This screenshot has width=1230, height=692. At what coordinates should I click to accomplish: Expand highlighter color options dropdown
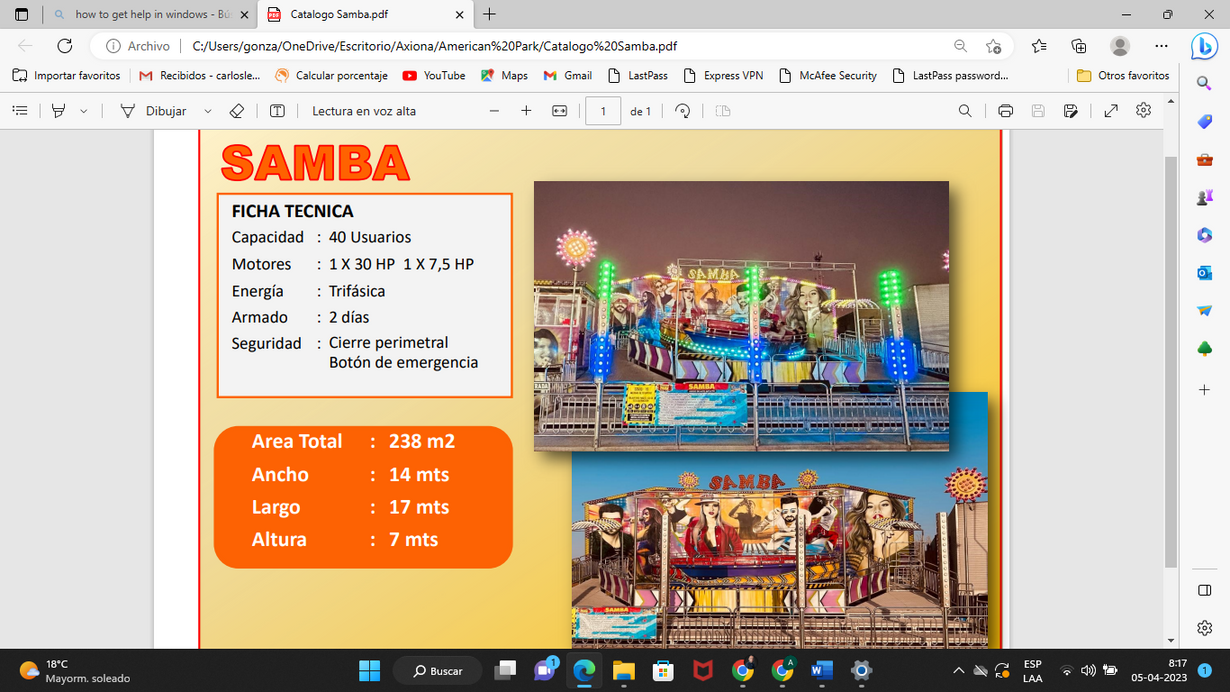pos(84,111)
